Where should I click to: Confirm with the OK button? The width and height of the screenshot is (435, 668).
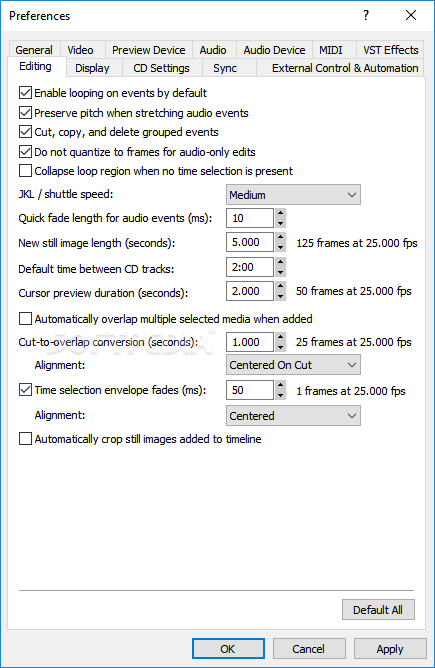[228, 649]
